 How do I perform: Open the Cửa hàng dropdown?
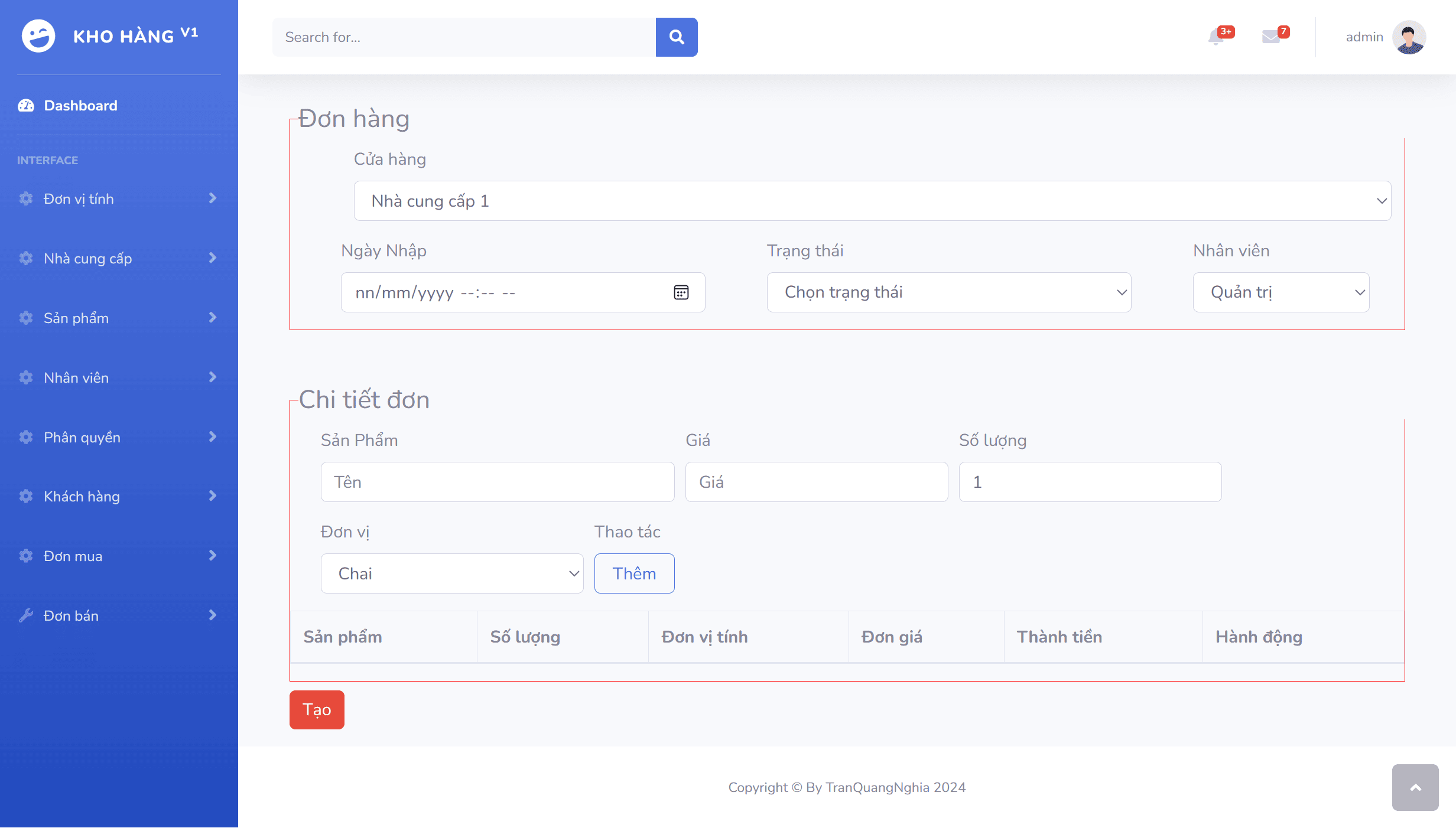872,201
